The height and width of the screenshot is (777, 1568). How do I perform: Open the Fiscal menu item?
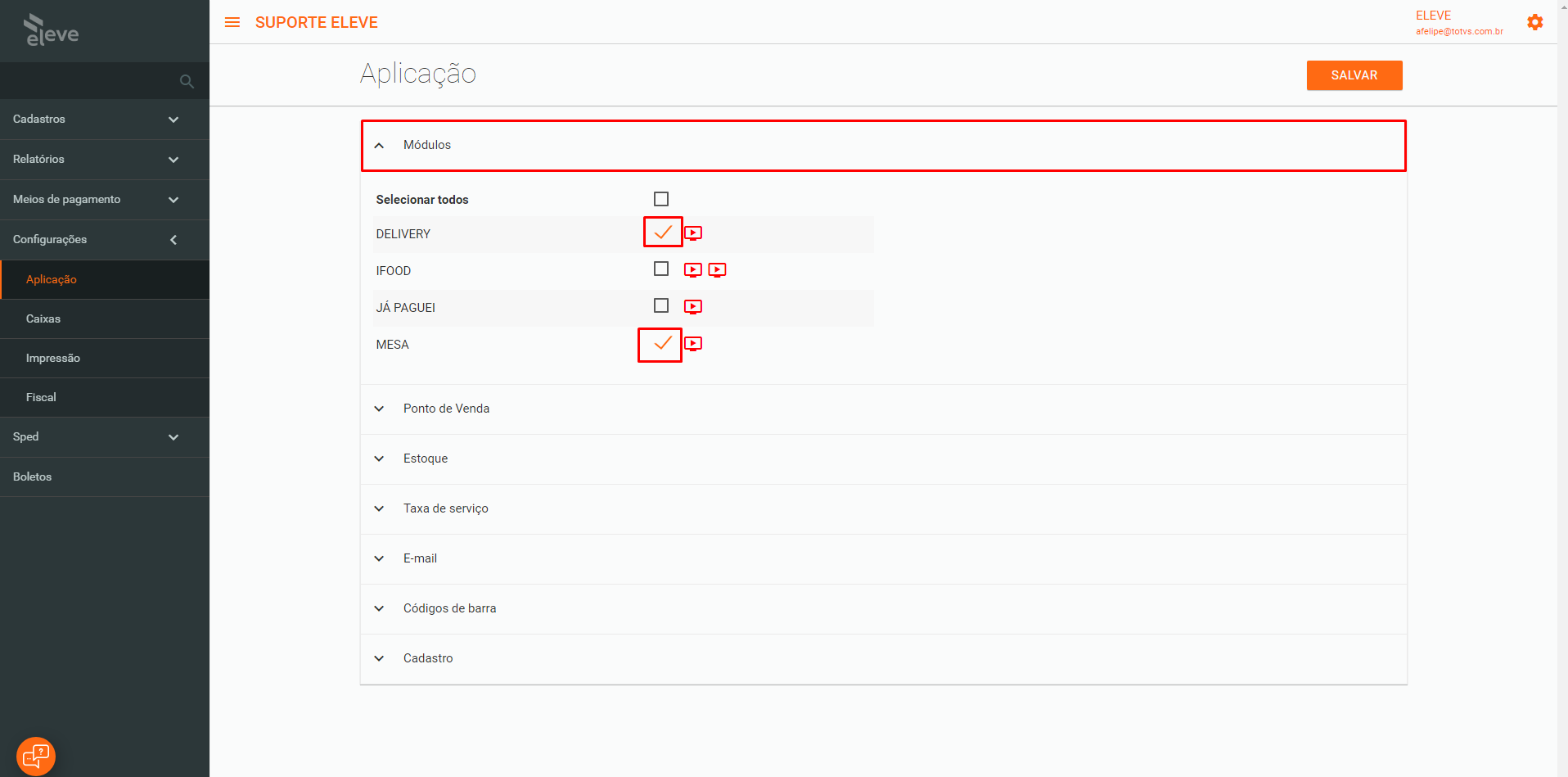click(105, 397)
